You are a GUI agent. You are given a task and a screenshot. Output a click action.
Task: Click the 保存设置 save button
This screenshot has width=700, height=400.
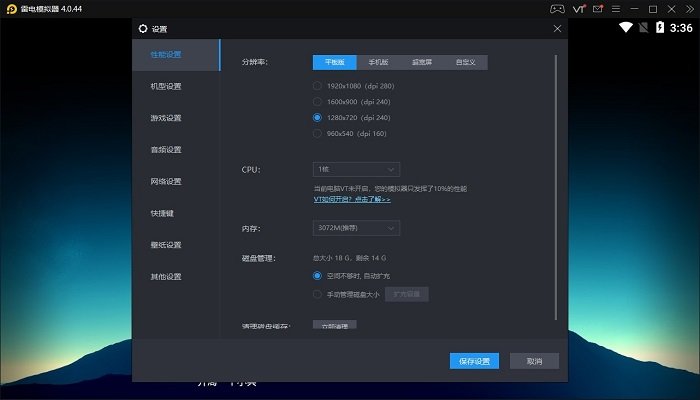pyautogui.click(x=474, y=361)
